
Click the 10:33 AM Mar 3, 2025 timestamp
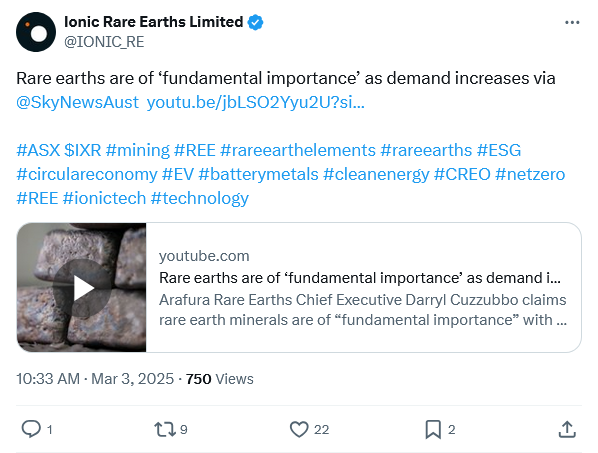pyautogui.click(x=95, y=379)
